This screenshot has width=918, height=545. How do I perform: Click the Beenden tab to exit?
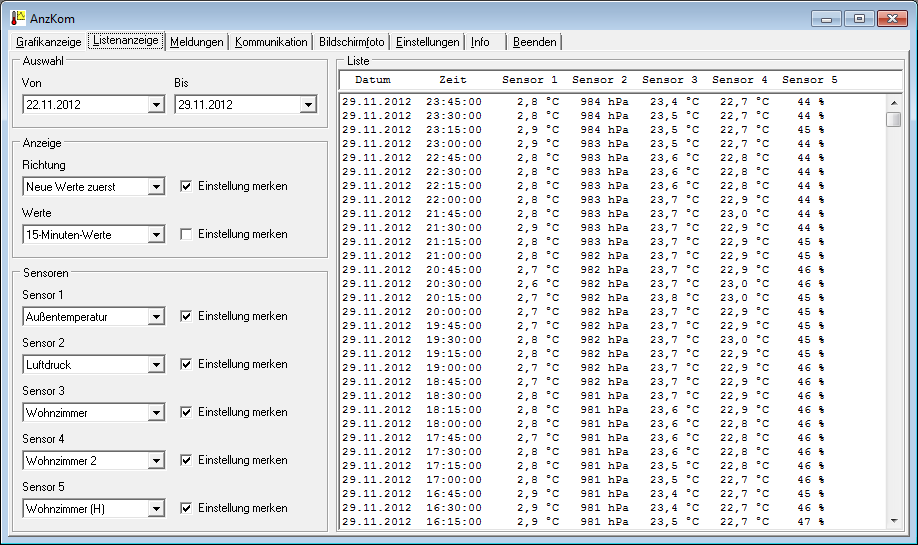pyautogui.click(x=535, y=42)
